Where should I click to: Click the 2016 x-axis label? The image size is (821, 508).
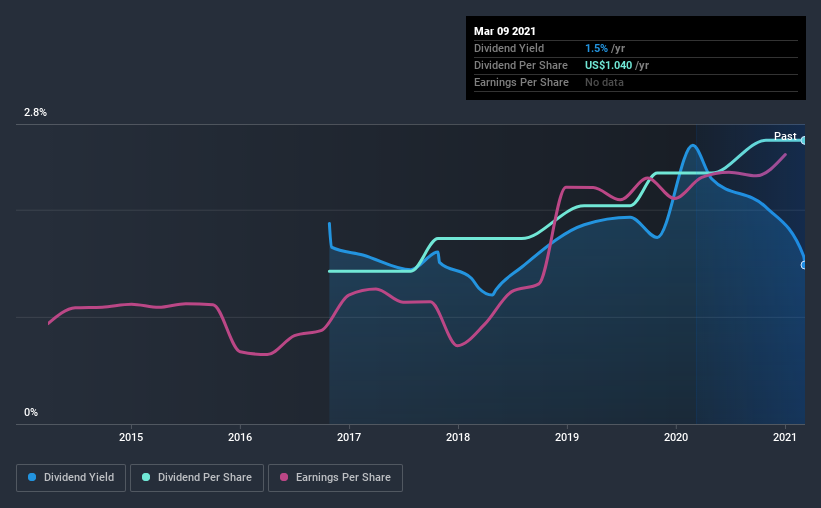coord(240,437)
